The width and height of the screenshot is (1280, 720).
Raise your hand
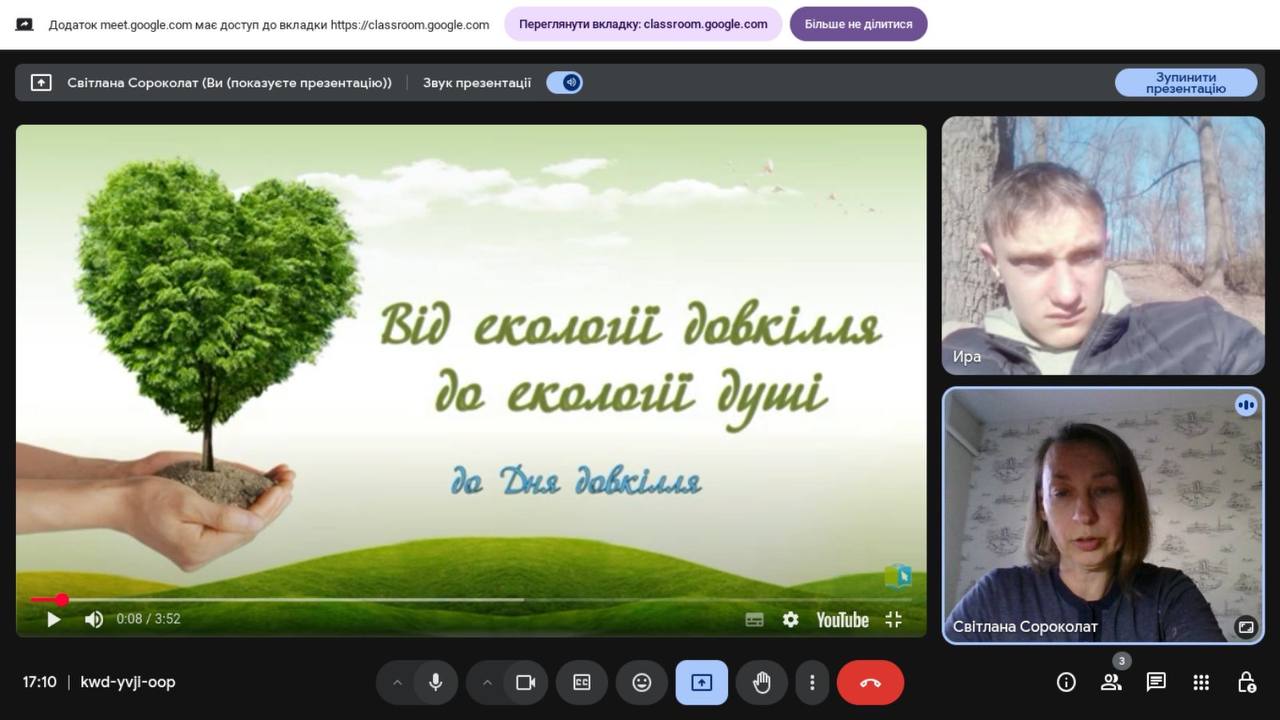(762, 682)
